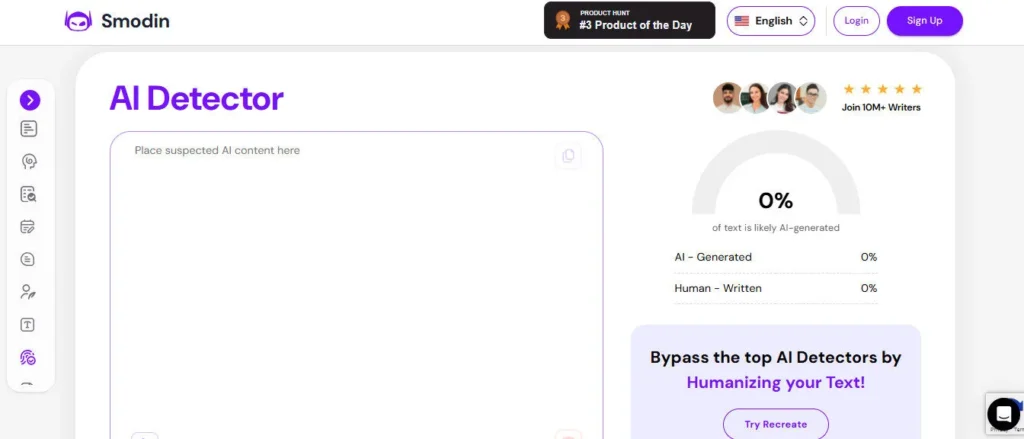Open the chat support bubble

(x=1002, y=413)
